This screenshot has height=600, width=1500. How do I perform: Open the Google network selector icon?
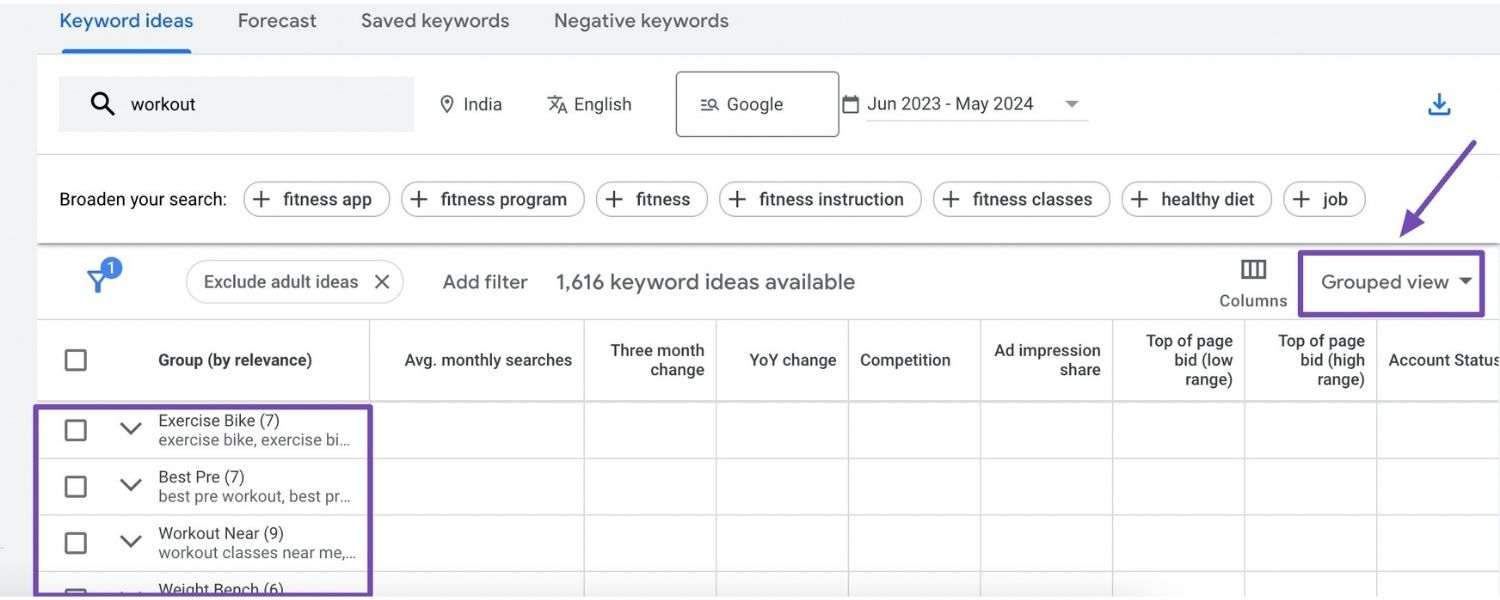click(x=710, y=103)
